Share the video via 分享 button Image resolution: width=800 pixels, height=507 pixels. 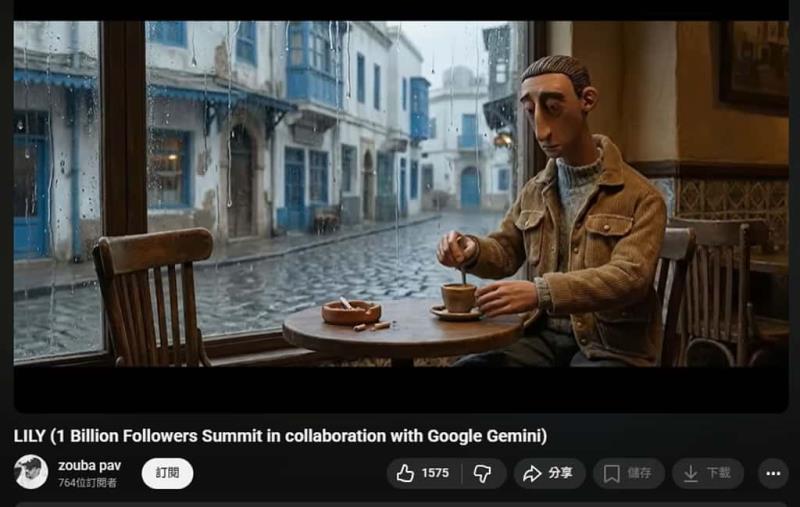coord(548,473)
